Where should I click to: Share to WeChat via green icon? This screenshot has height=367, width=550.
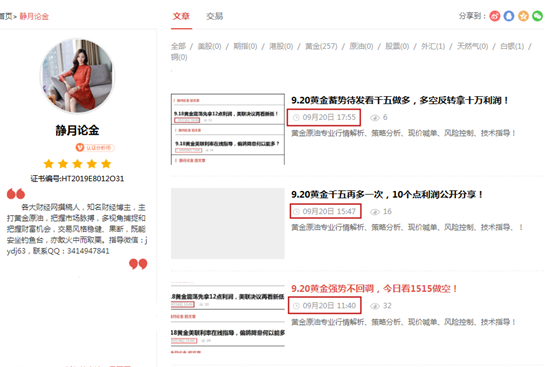tap(537, 16)
